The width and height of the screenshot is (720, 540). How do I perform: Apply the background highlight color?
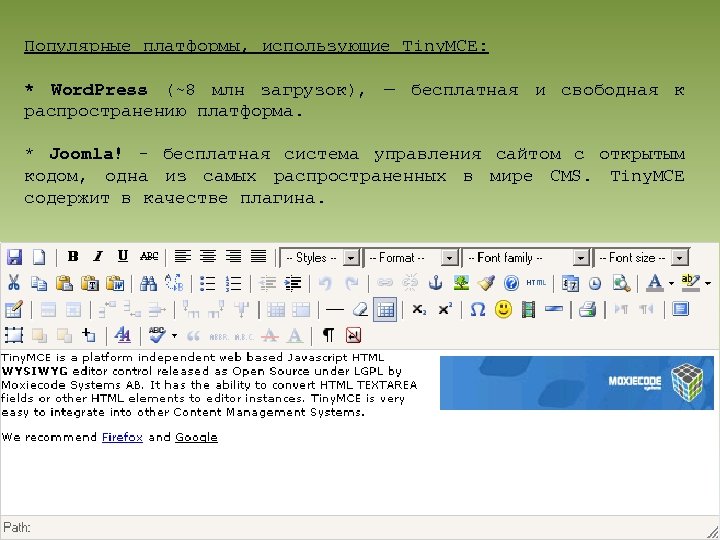(x=691, y=283)
